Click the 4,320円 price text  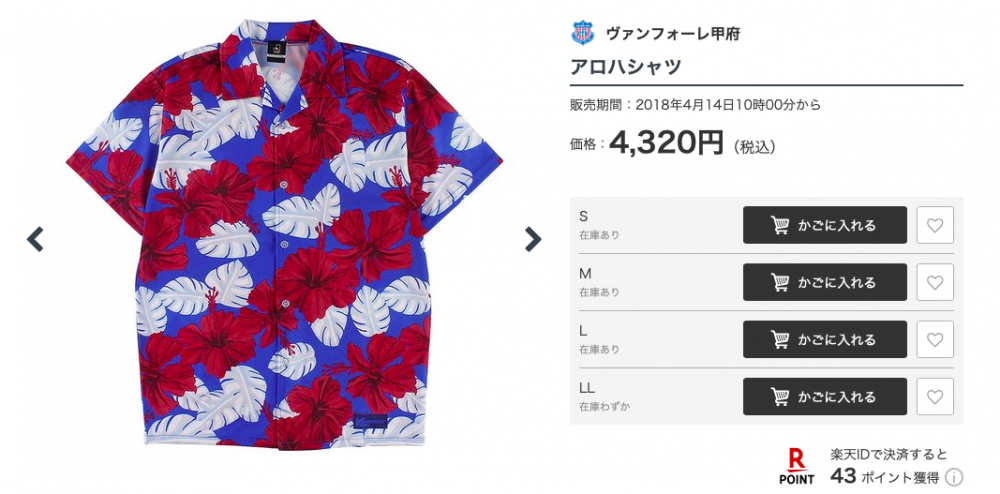tap(666, 143)
